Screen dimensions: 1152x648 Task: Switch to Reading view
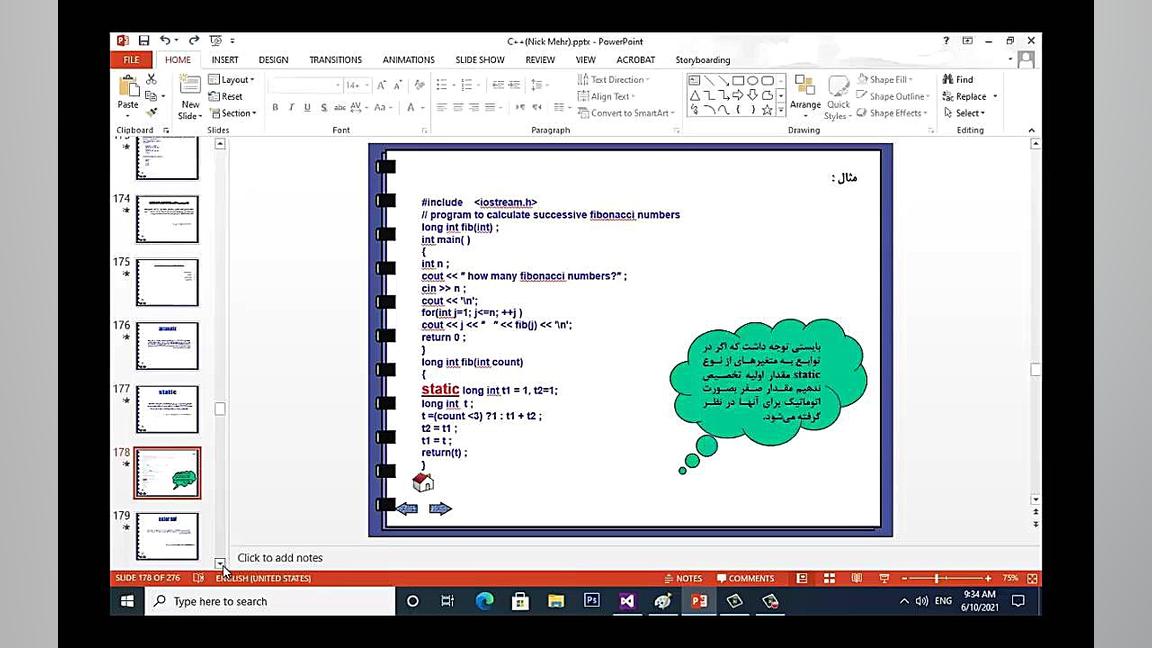[857, 578]
